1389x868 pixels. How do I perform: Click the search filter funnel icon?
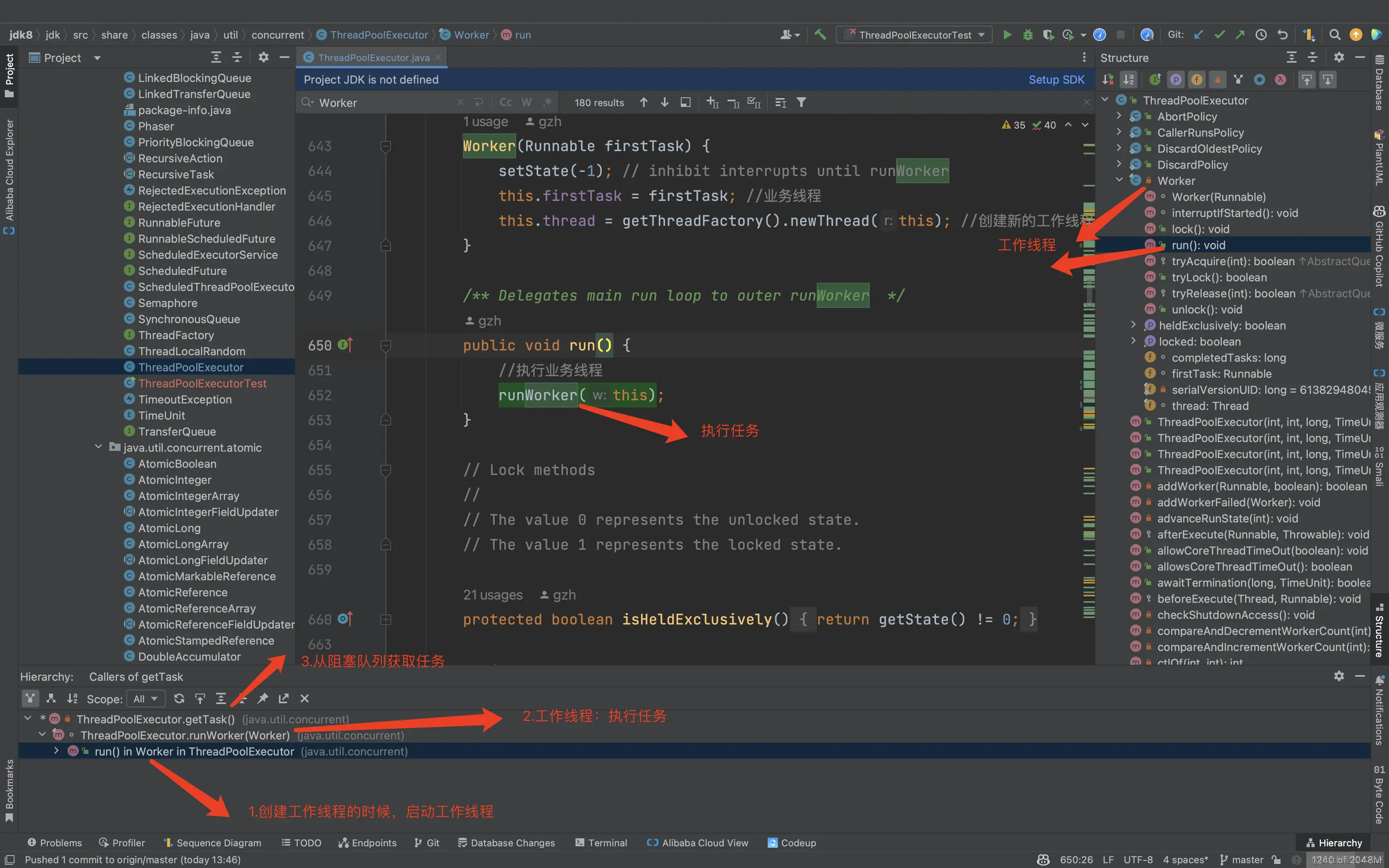tap(801, 102)
